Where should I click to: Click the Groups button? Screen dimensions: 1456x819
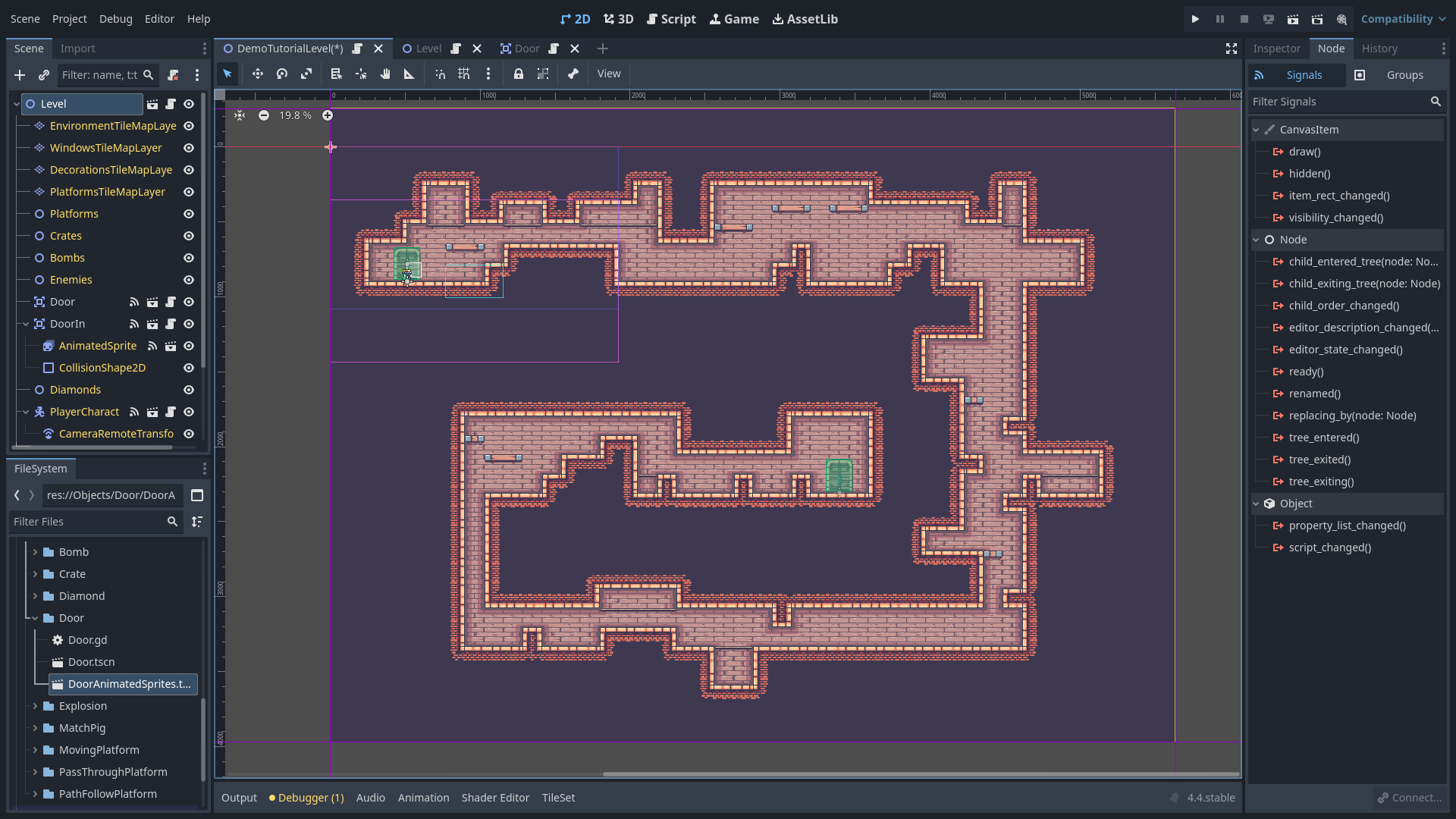(x=1404, y=75)
